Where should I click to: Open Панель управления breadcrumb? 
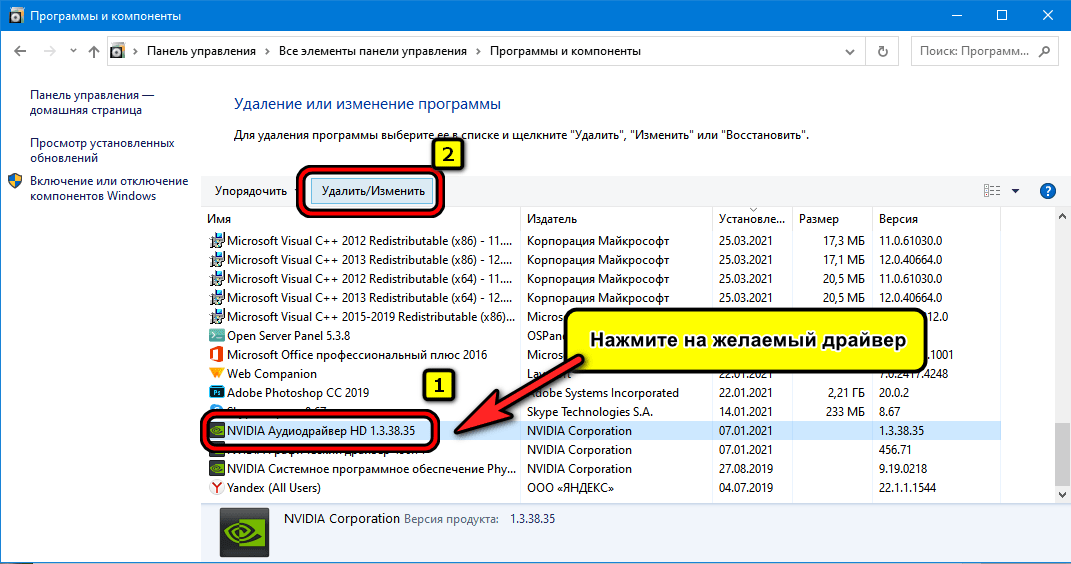pyautogui.click(x=201, y=51)
